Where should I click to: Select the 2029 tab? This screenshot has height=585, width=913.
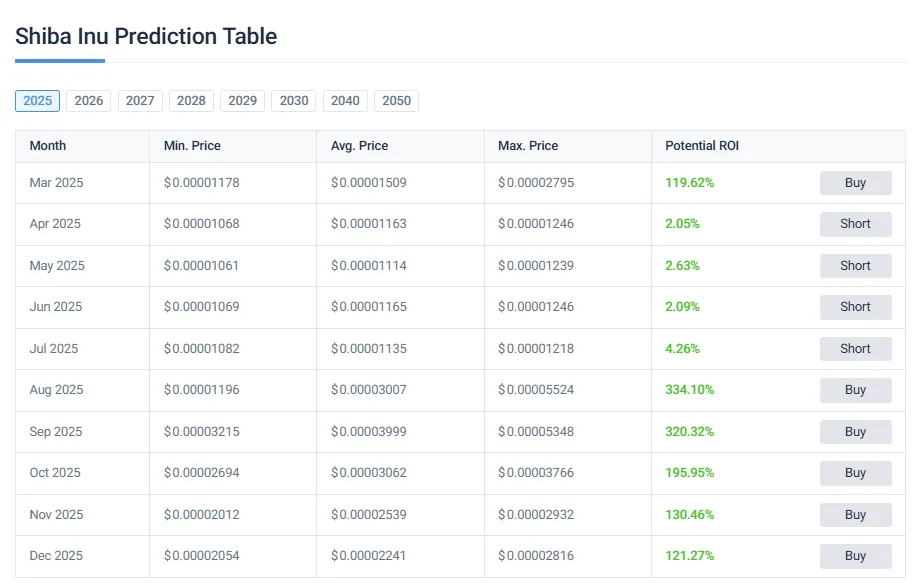[242, 100]
